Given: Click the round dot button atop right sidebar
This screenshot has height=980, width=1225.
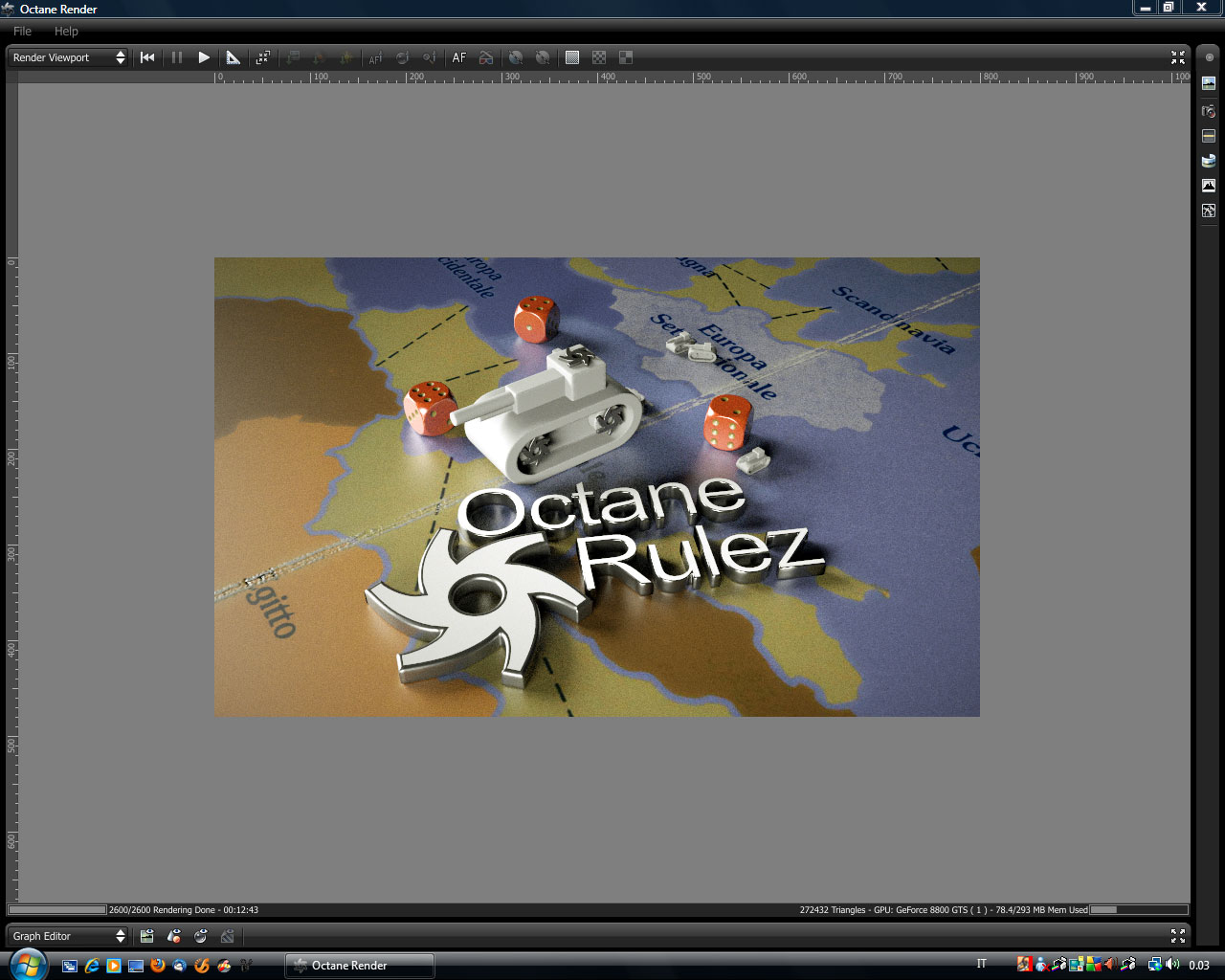Looking at the screenshot, I should (x=1210, y=57).
